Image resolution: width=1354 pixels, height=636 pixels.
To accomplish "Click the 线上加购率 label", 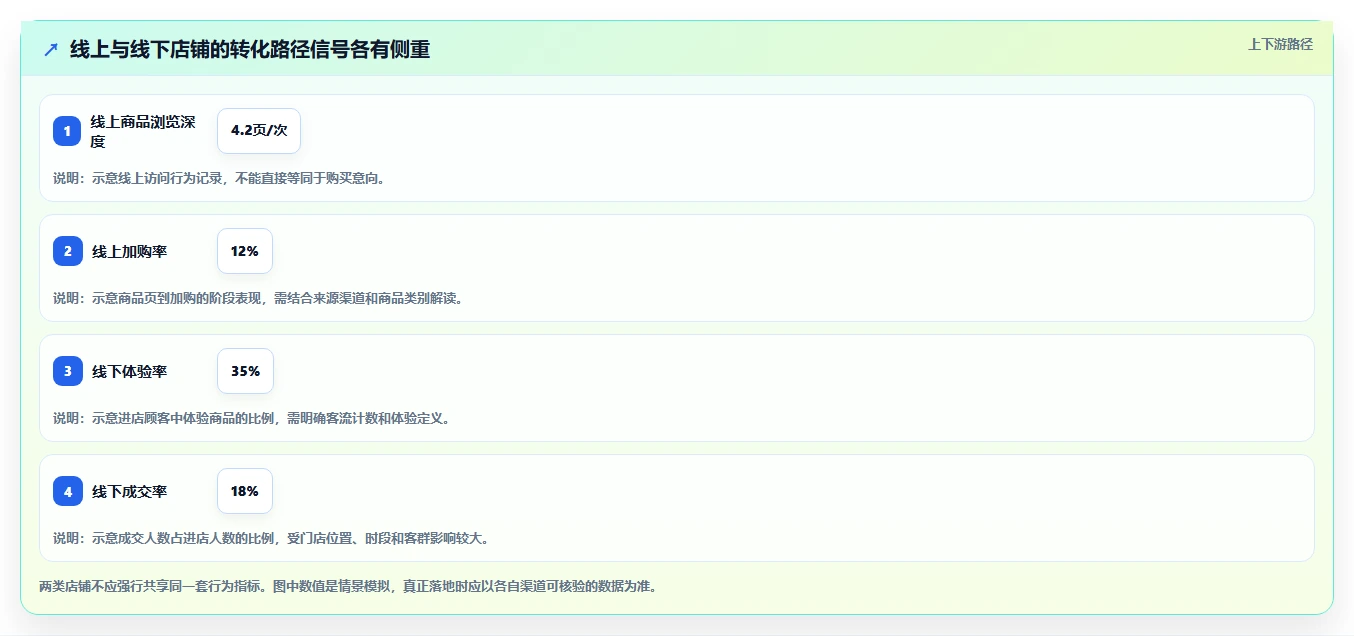I will pos(130,252).
